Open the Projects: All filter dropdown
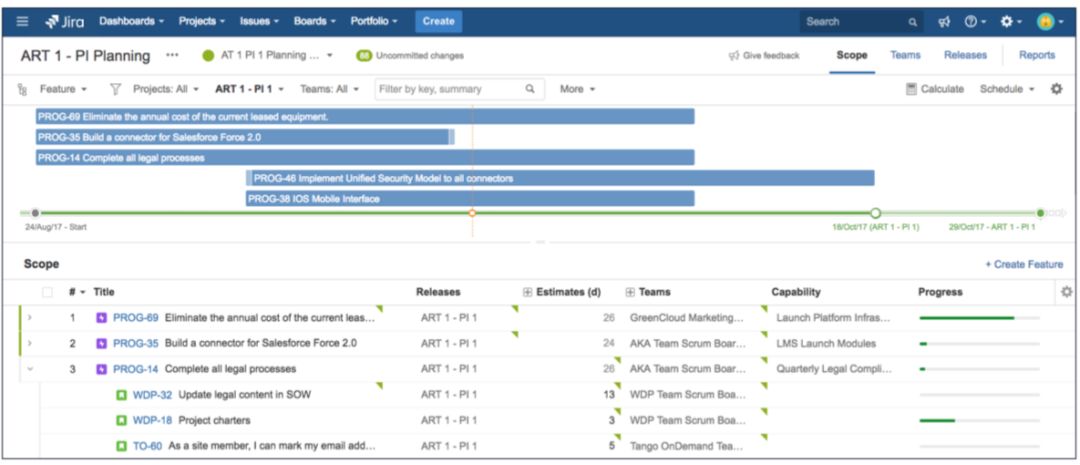Viewport: 1080px width, 465px height. (x=166, y=89)
